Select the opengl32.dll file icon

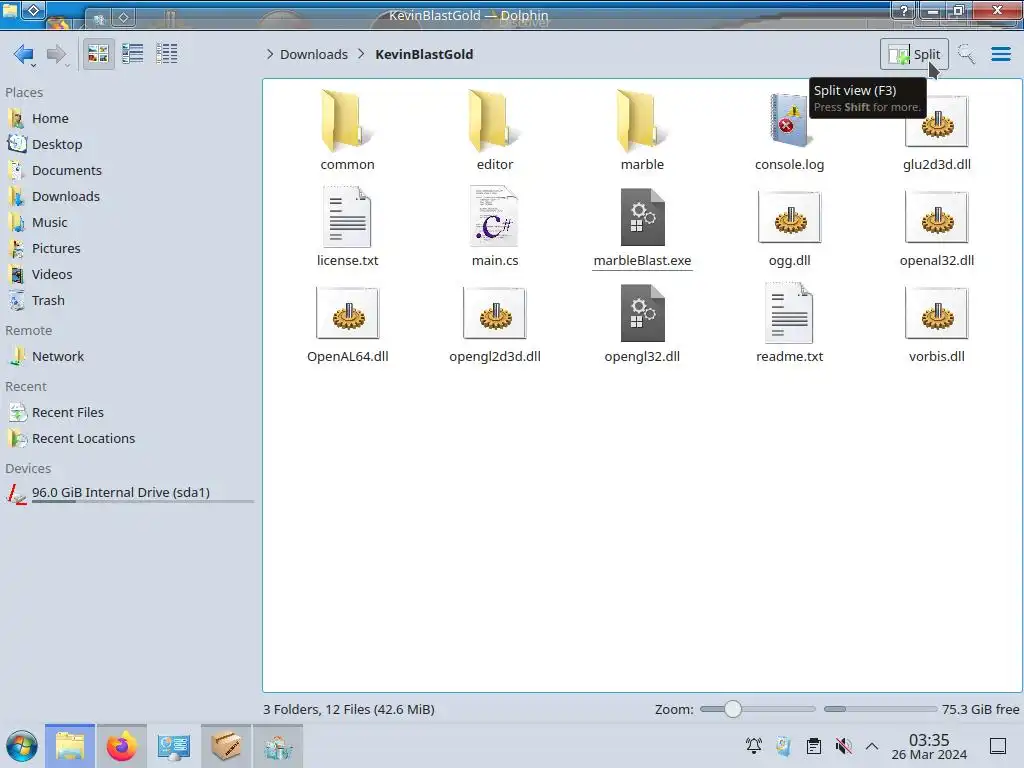[x=643, y=313]
